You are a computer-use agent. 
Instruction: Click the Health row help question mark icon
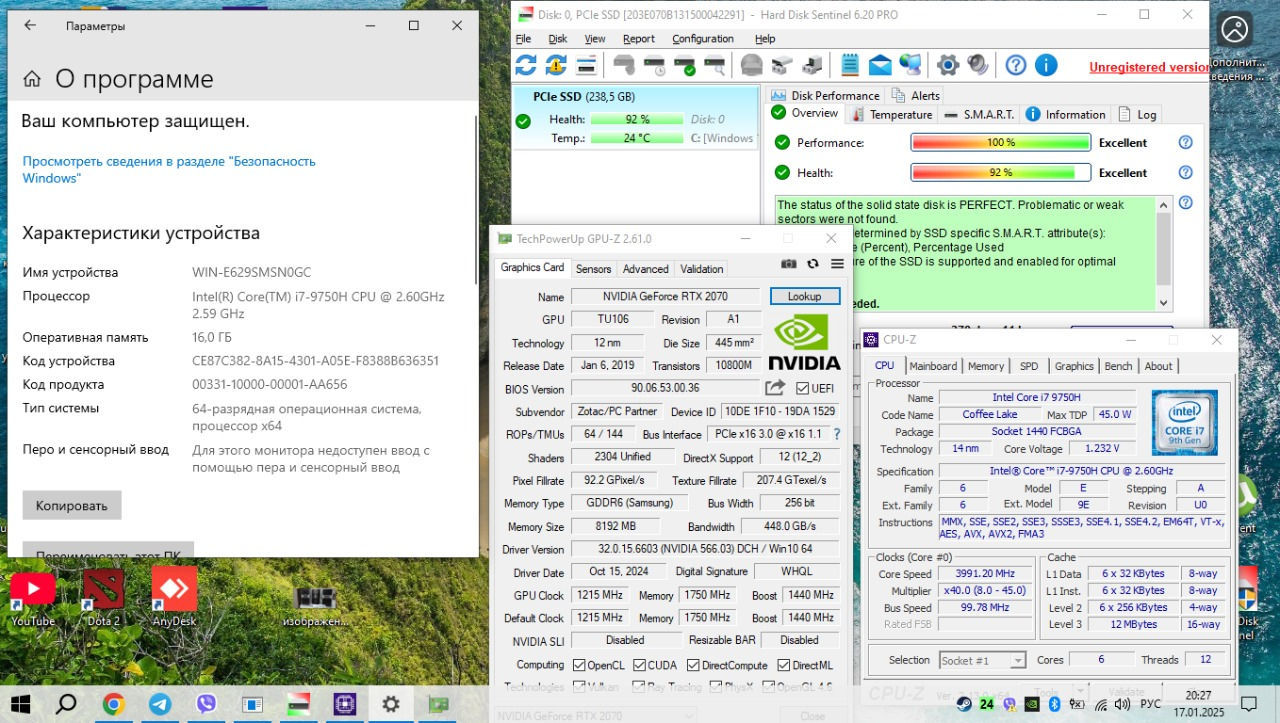coord(1186,173)
